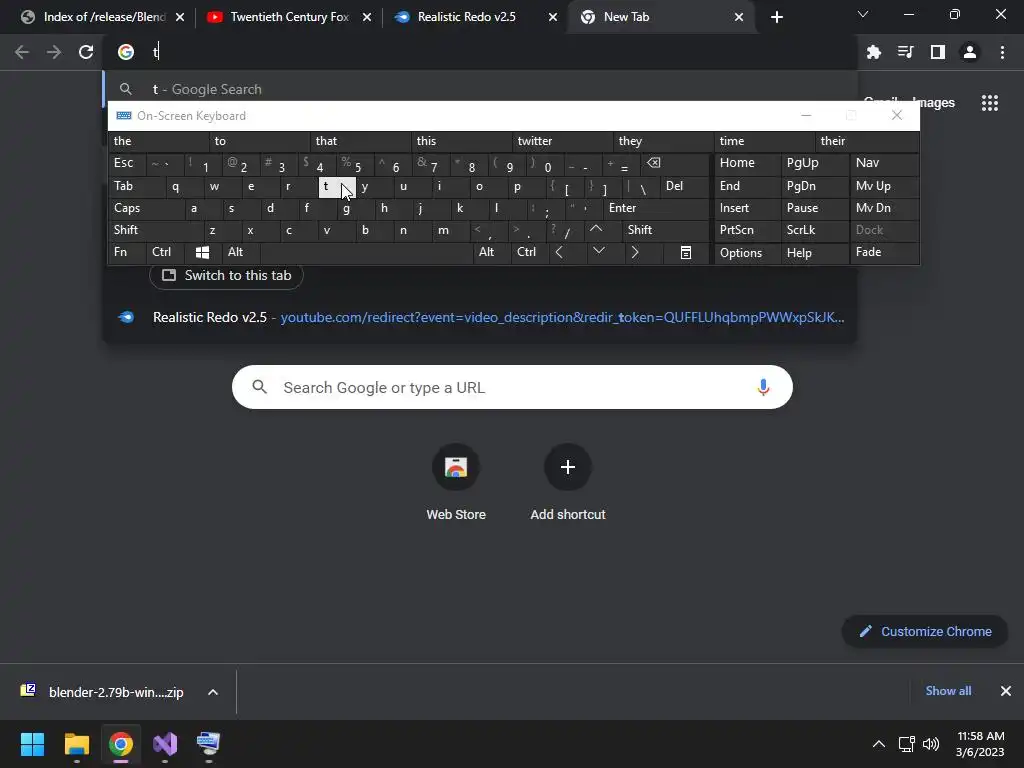Select 't - Google Search' suggestion
This screenshot has height=768, width=1024.
[480, 89]
